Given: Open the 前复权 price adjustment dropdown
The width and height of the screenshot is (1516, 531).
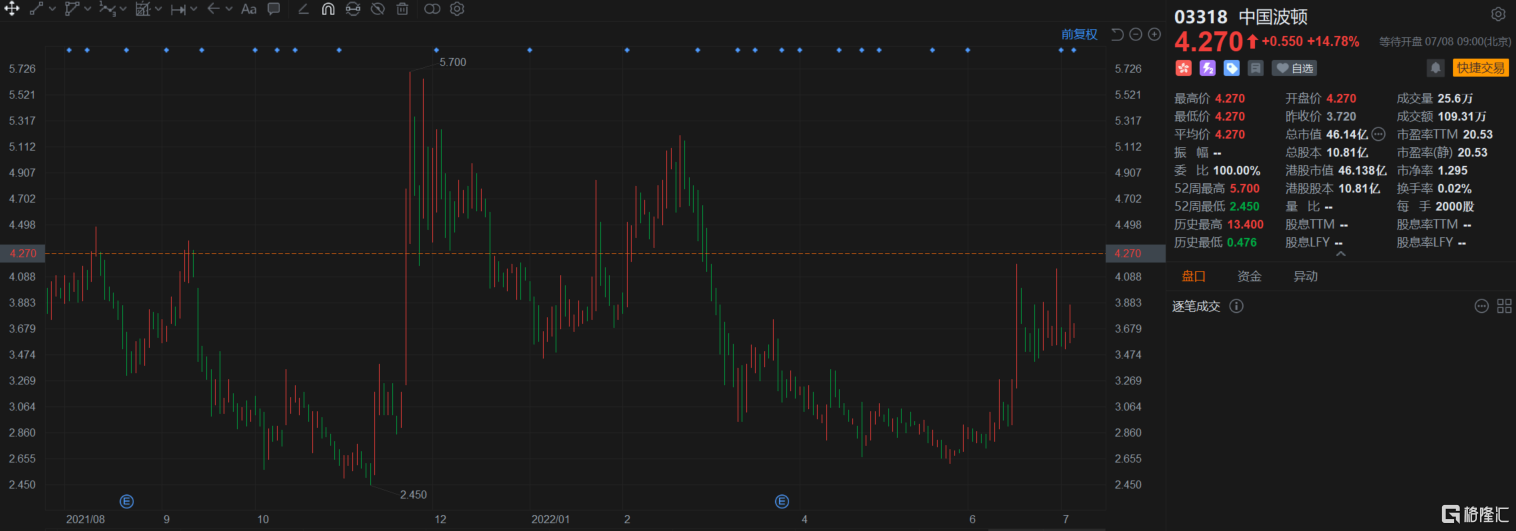Looking at the screenshot, I should pos(1079,34).
